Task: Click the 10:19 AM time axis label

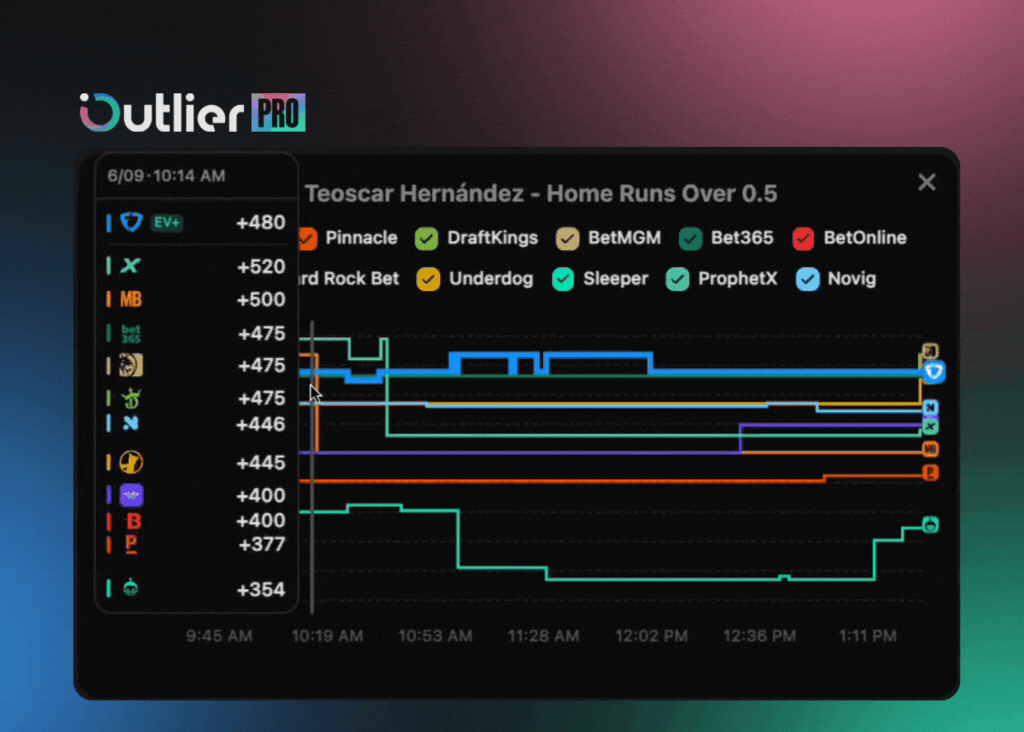Action: point(327,636)
